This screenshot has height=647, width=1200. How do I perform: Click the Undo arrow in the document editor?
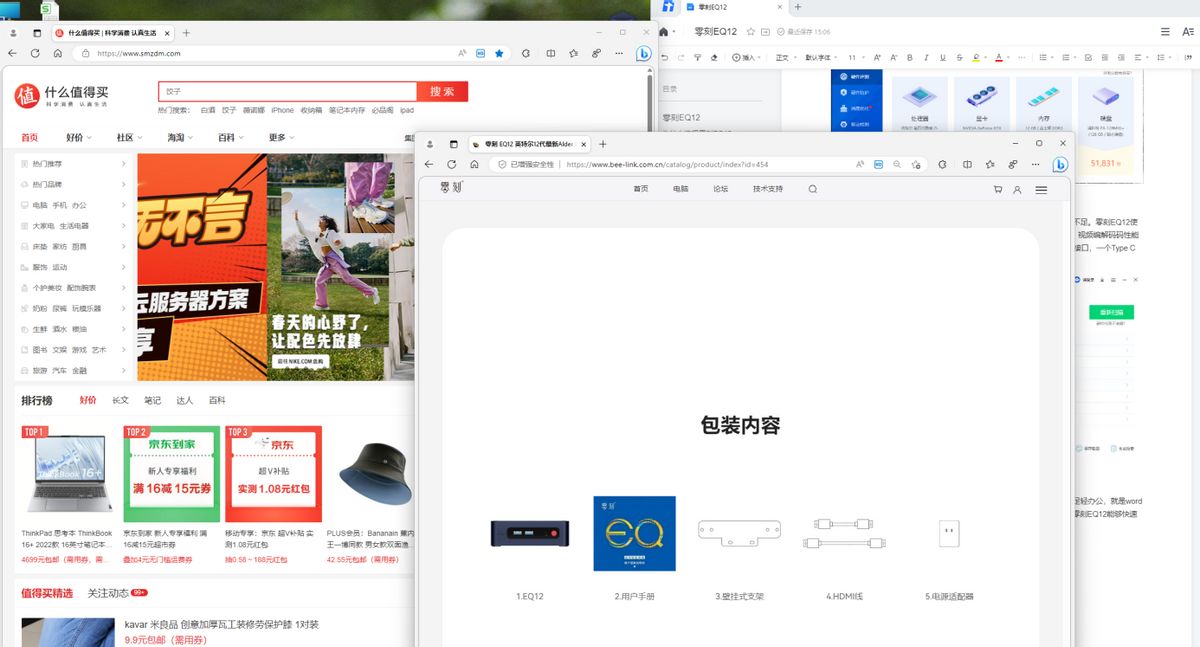coord(665,58)
